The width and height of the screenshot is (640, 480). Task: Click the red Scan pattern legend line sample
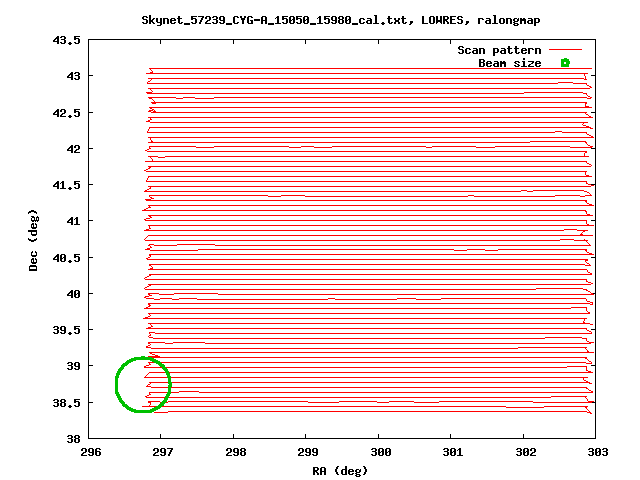(x=565, y=50)
